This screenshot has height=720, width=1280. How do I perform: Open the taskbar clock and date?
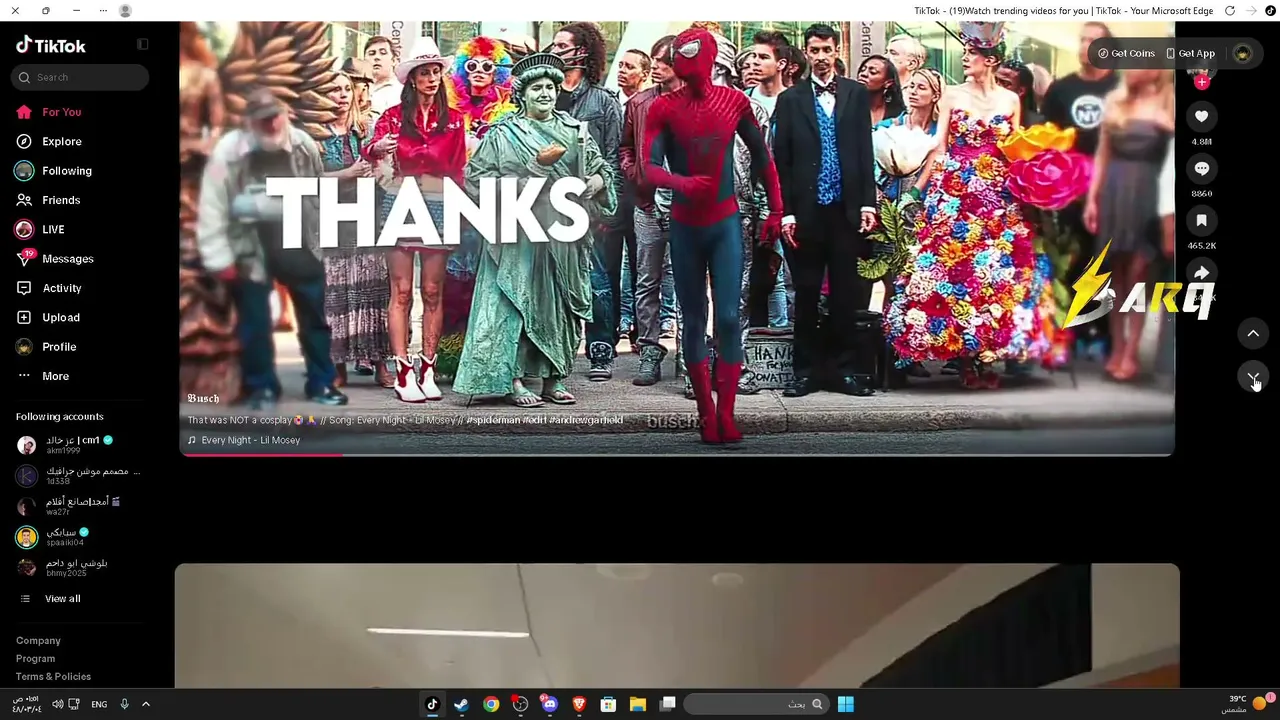pyautogui.click(x=27, y=704)
